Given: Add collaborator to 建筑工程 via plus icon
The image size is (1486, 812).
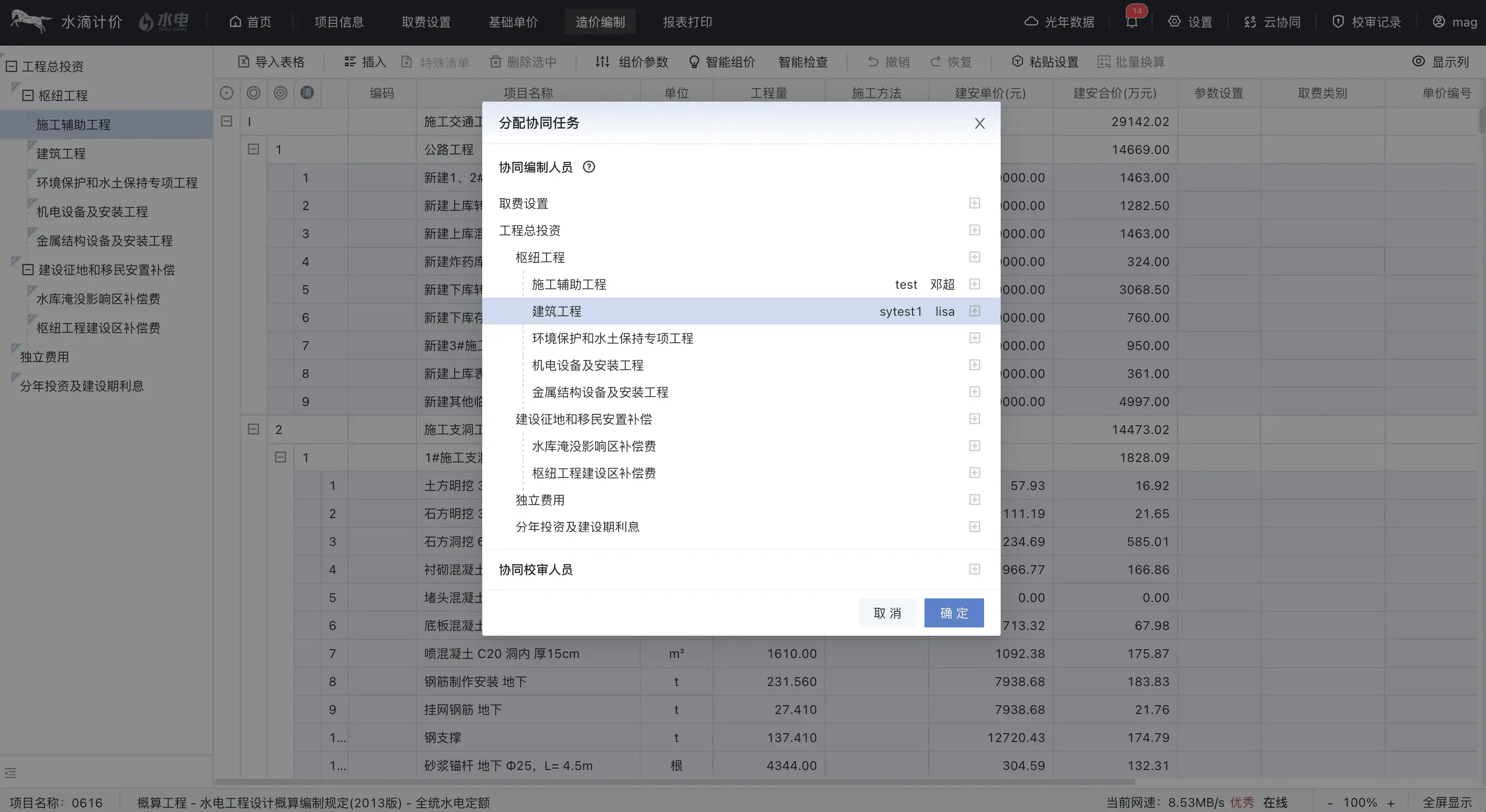Looking at the screenshot, I should (974, 311).
